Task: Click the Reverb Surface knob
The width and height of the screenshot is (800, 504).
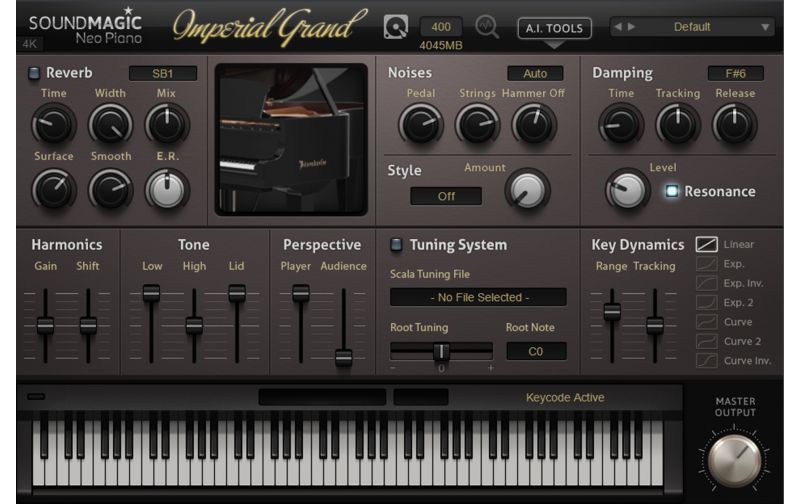Action: (54, 190)
